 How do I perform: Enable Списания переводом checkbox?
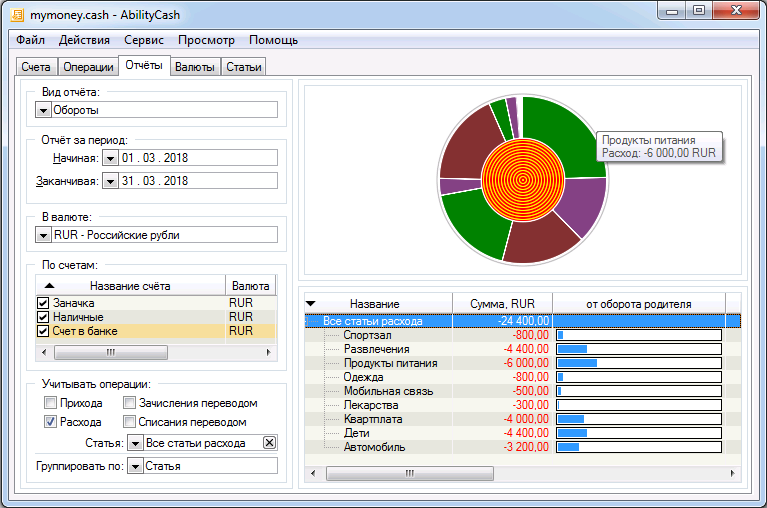[129, 421]
